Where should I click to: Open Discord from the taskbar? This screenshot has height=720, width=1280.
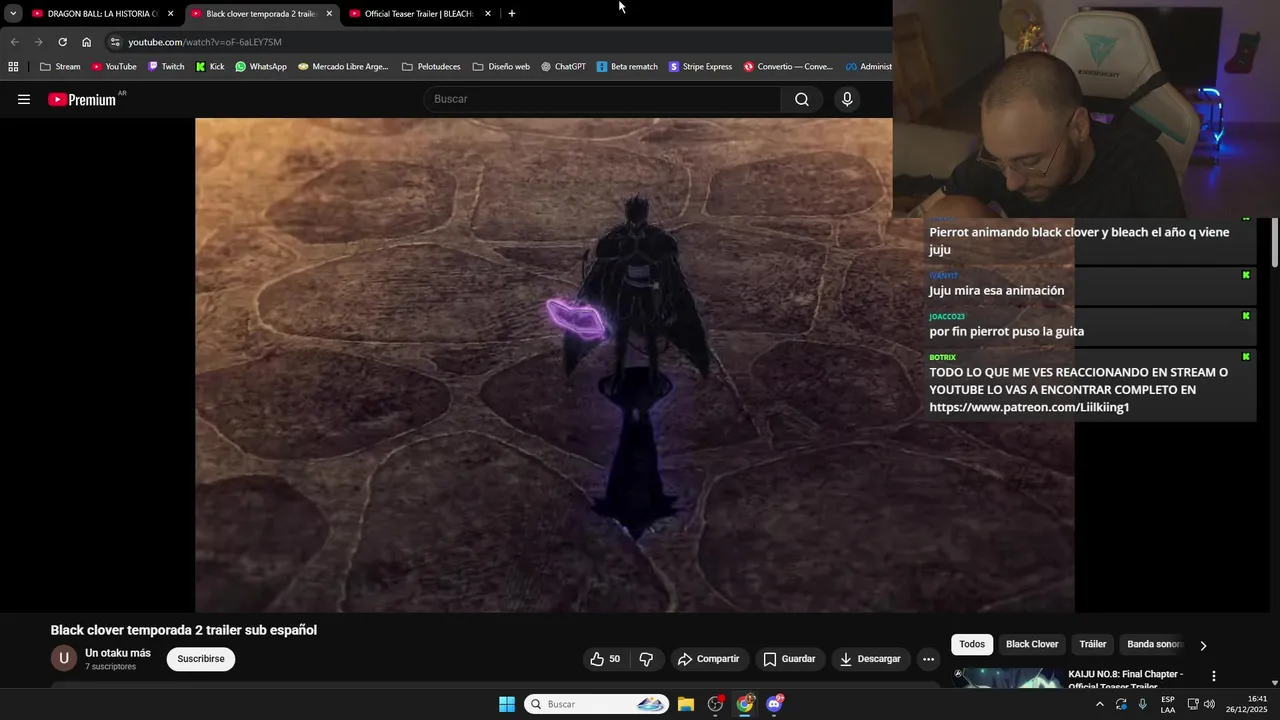click(775, 704)
